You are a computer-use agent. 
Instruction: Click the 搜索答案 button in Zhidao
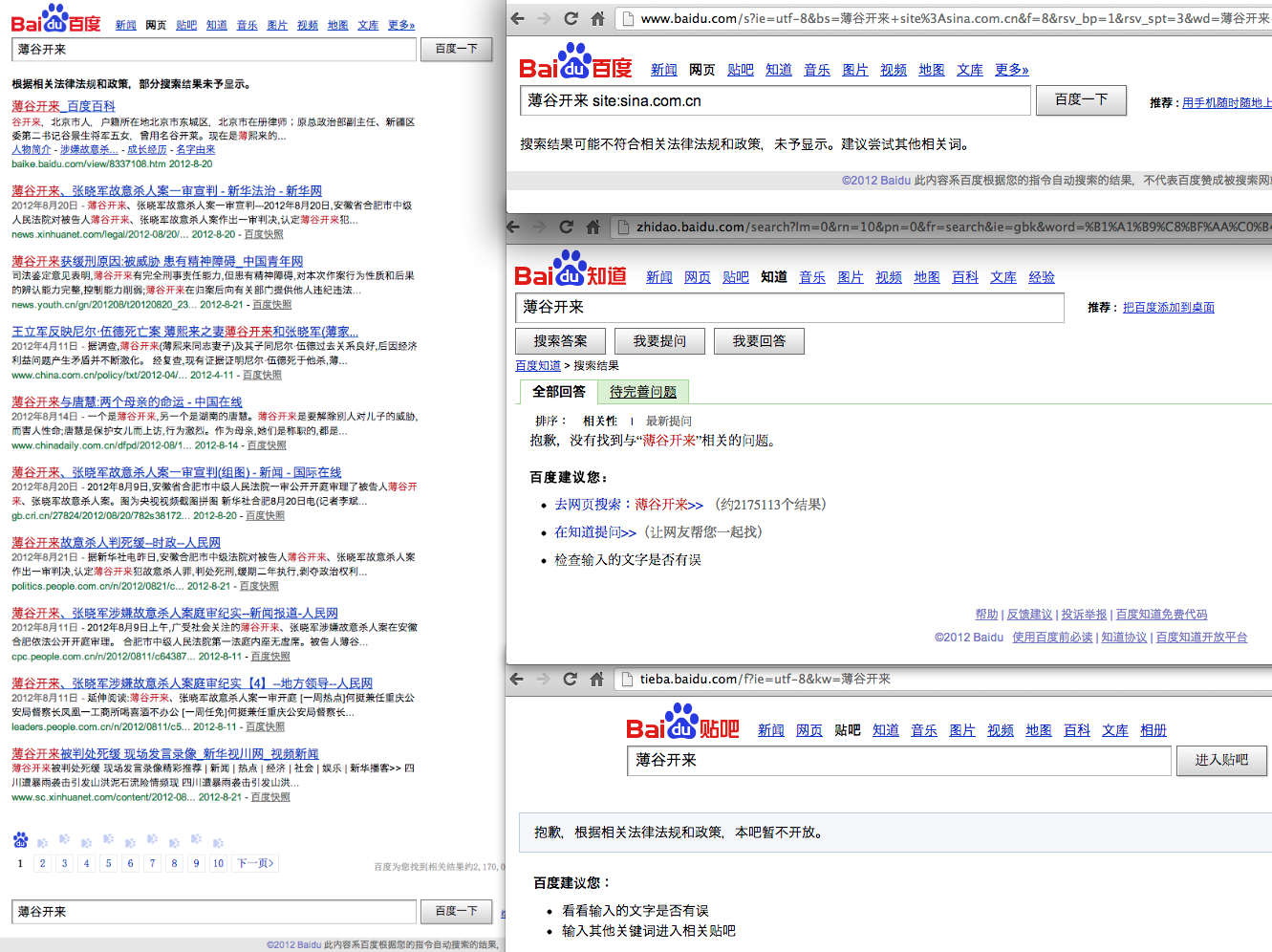tap(560, 341)
